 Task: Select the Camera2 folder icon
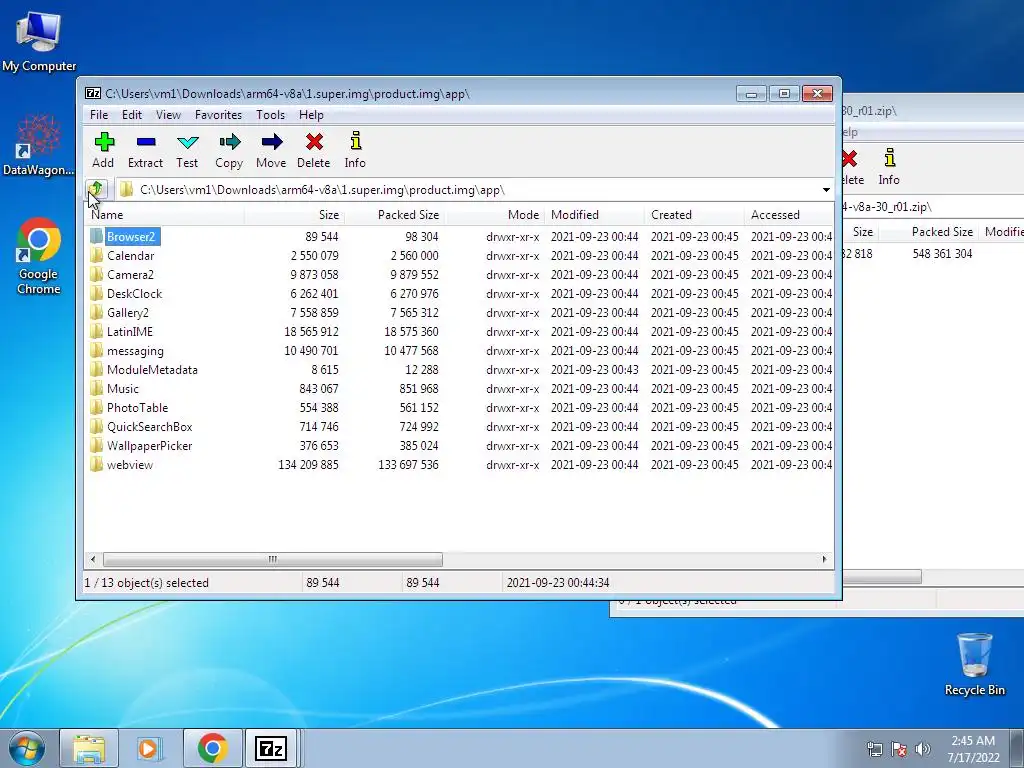[x=97, y=274]
